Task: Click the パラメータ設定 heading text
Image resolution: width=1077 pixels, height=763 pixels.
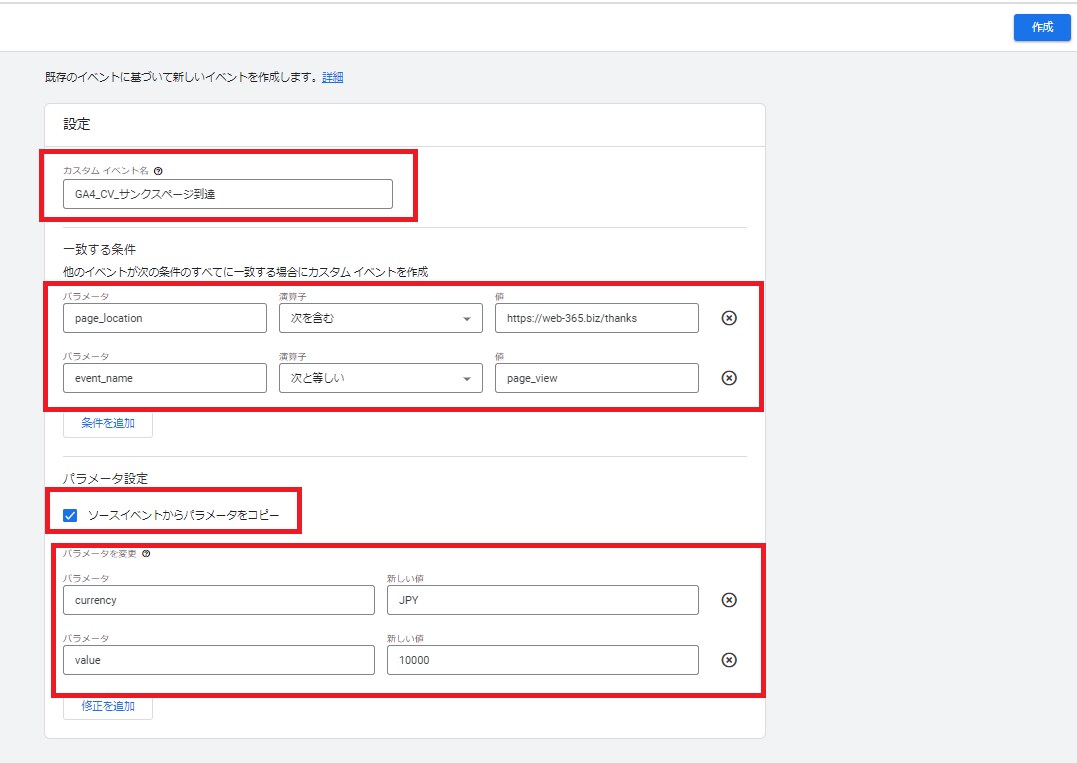Action: click(105, 479)
